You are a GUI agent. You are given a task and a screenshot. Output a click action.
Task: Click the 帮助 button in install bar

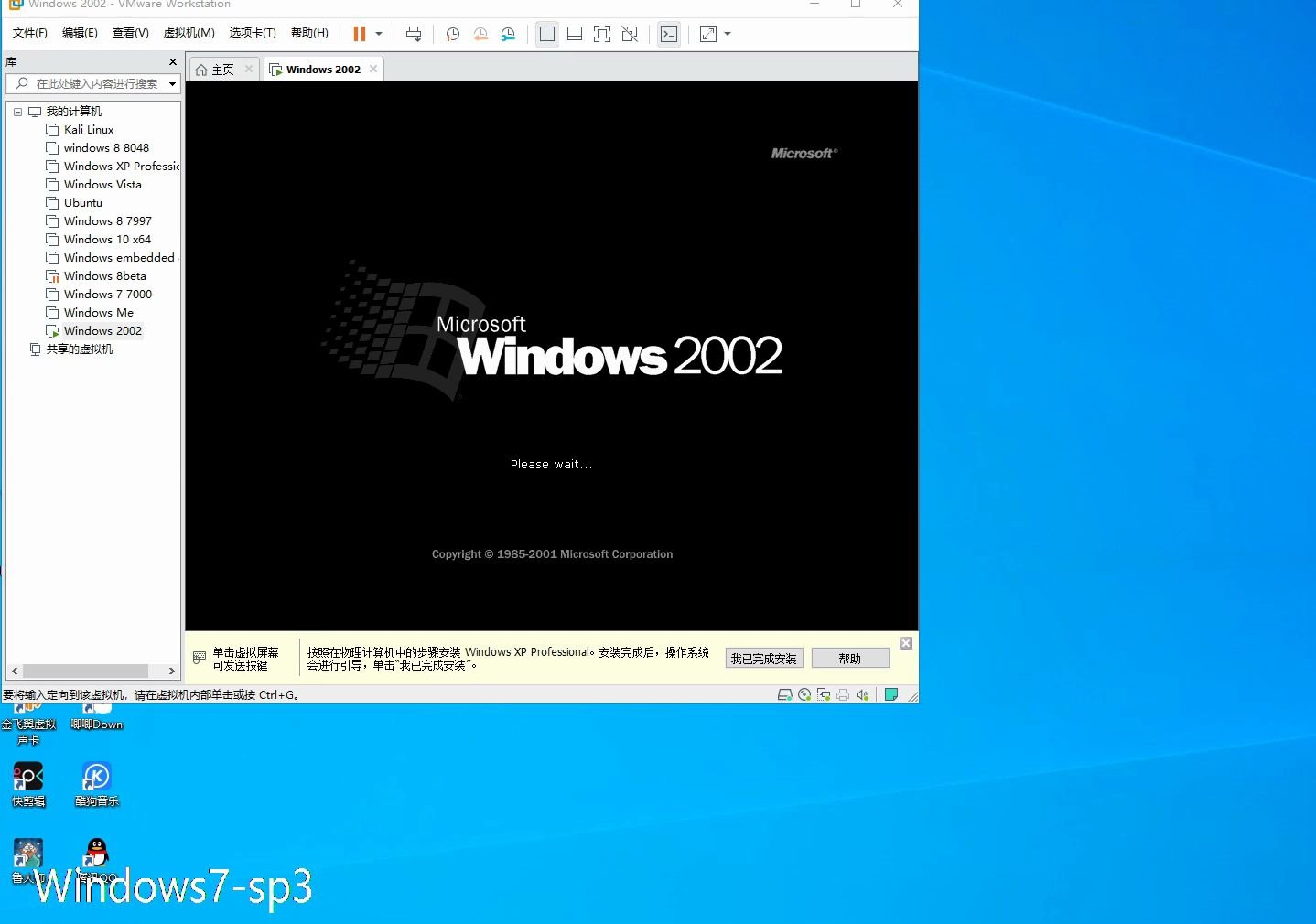click(x=850, y=659)
